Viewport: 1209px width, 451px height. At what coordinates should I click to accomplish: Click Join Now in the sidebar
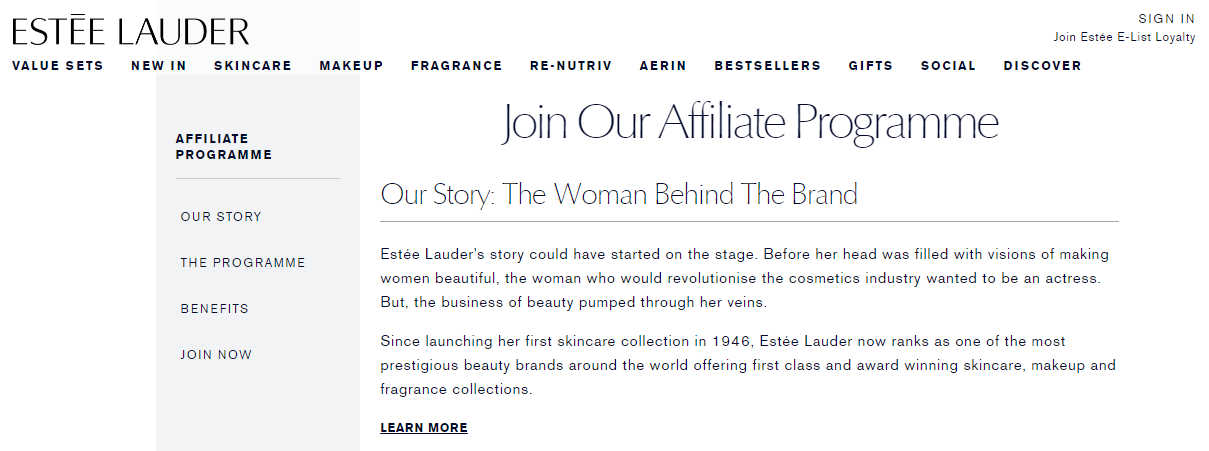[216, 355]
